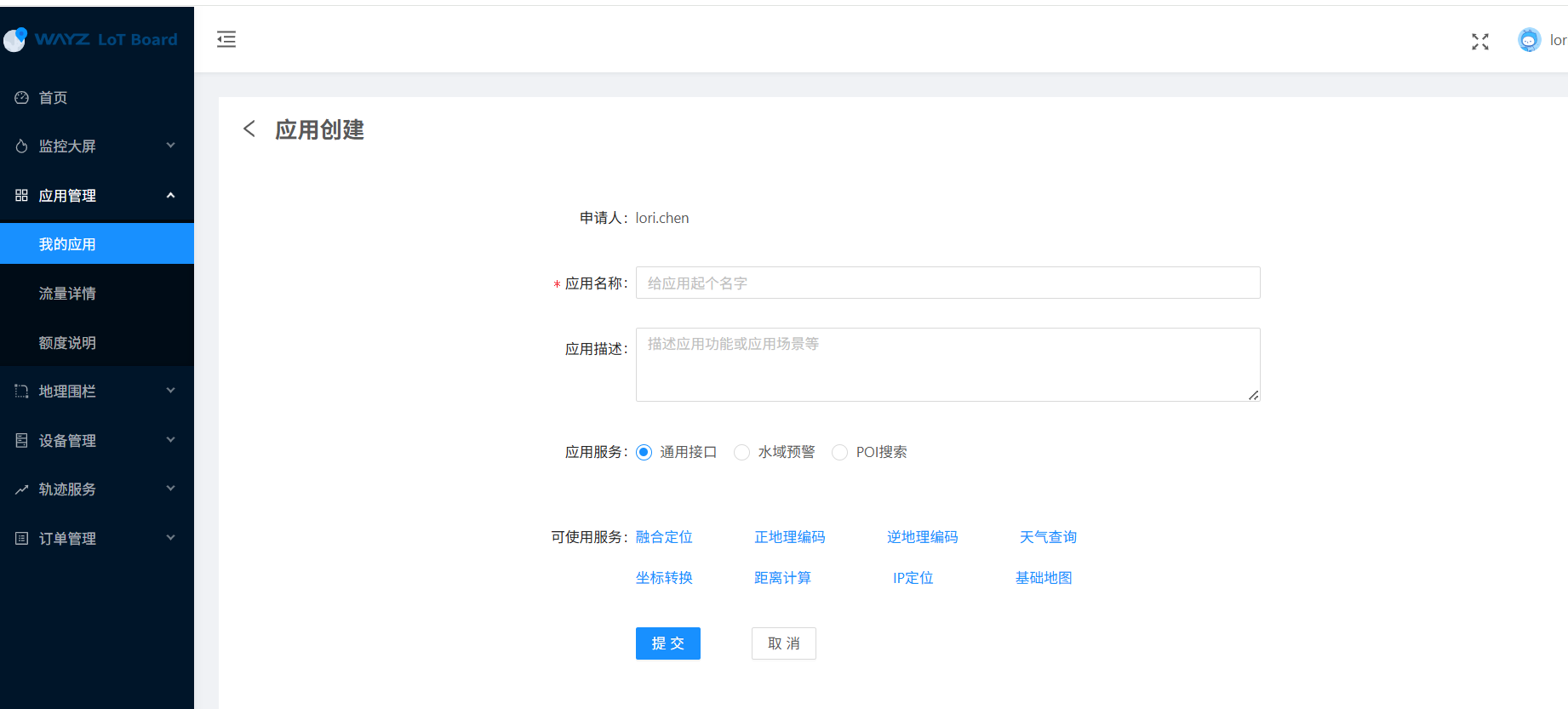Image resolution: width=1568 pixels, height=709 pixels.
Task: Click the 监控大屏 icon
Action: pyautogui.click(x=22, y=146)
